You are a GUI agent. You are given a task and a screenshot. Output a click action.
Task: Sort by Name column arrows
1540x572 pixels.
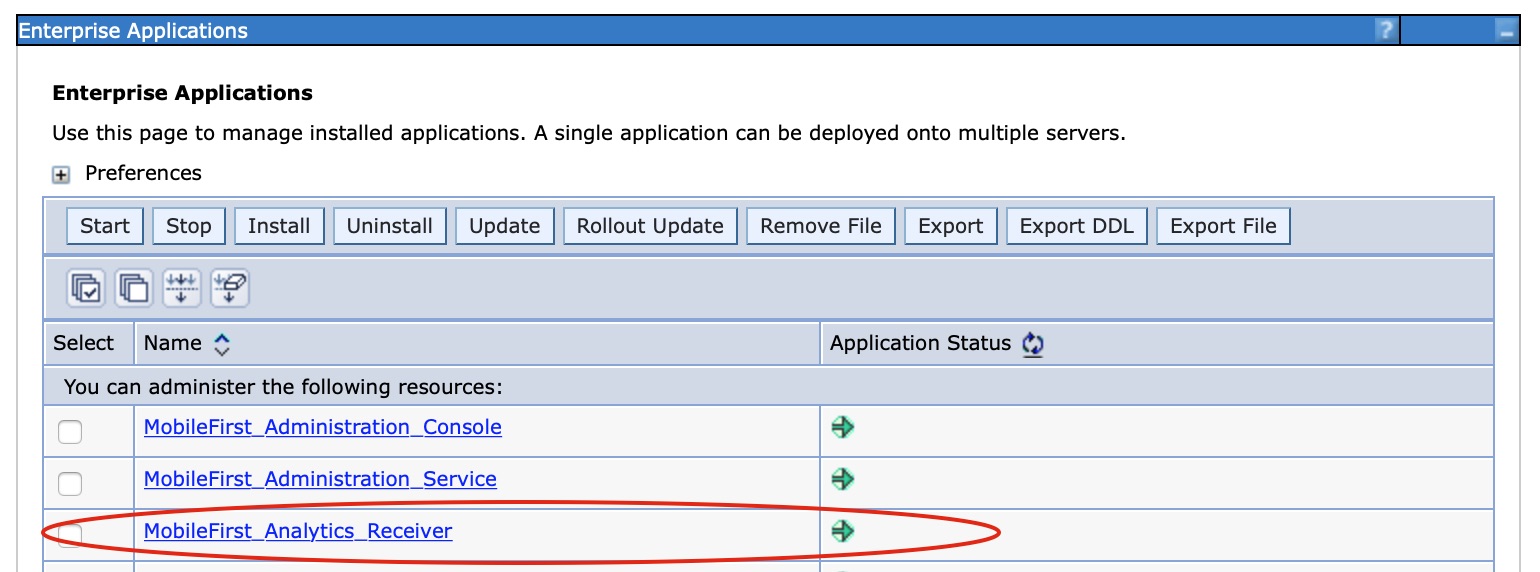coord(222,344)
